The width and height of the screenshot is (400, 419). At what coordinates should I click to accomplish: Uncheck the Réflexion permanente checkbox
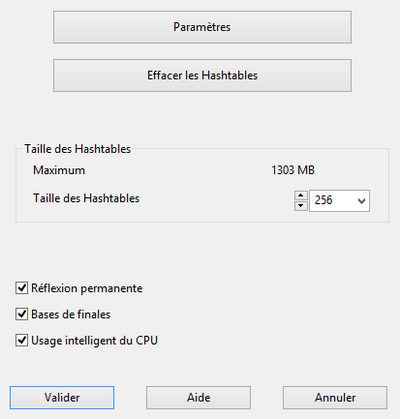22,288
